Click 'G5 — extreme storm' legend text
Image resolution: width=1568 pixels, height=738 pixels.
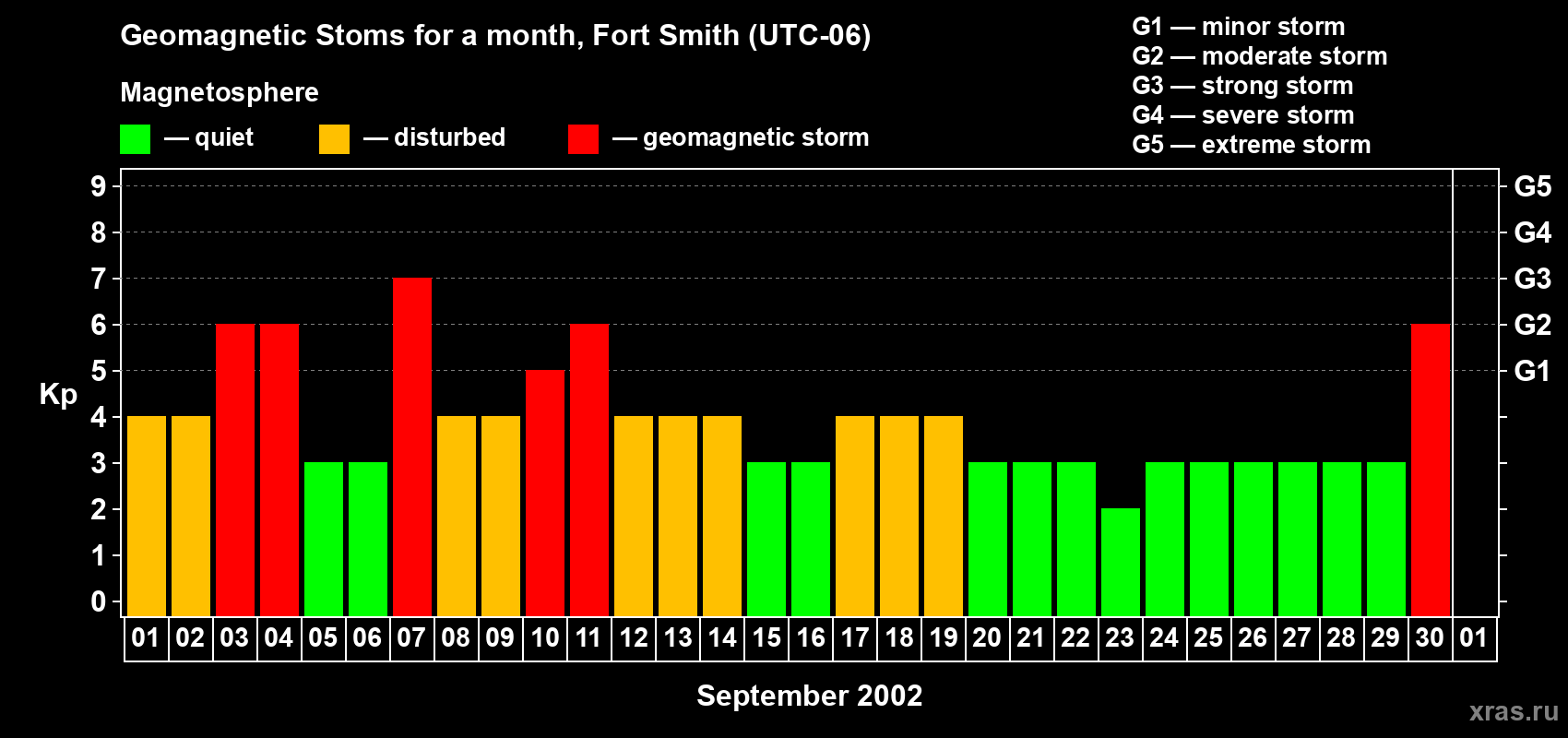point(1252,145)
